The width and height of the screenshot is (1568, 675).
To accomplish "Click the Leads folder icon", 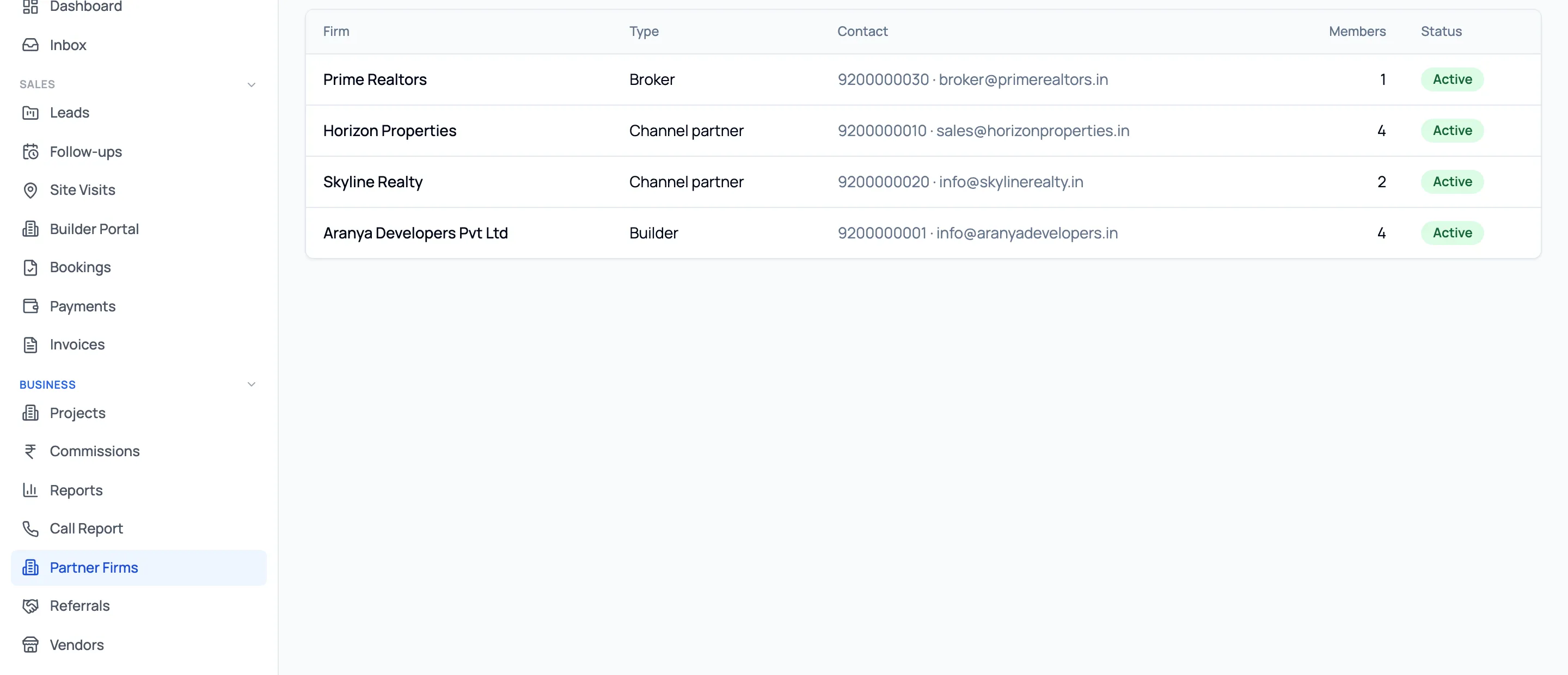I will (30, 113).
